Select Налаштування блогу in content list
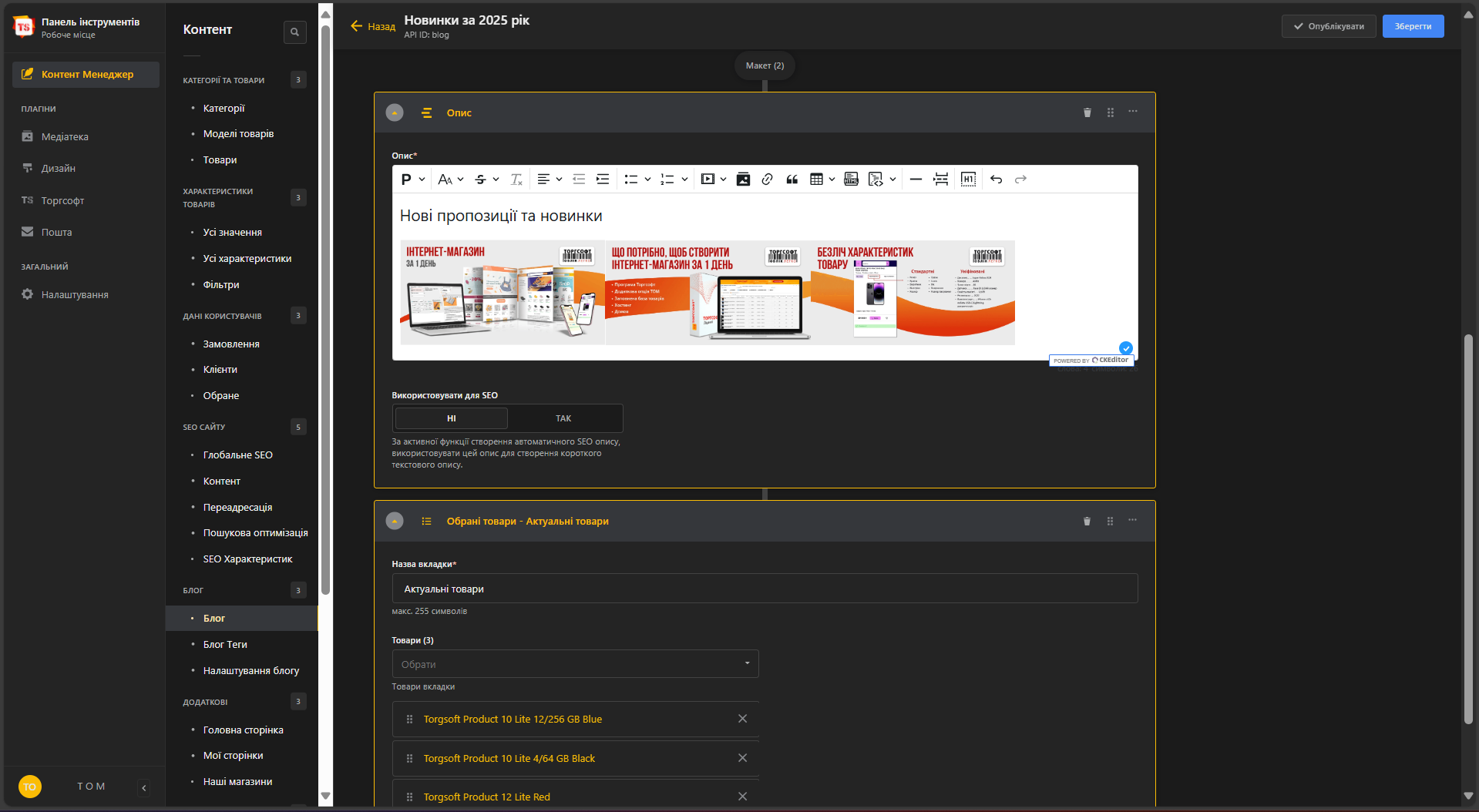This screenshot has width=1479, height=812. click(250, 670)
